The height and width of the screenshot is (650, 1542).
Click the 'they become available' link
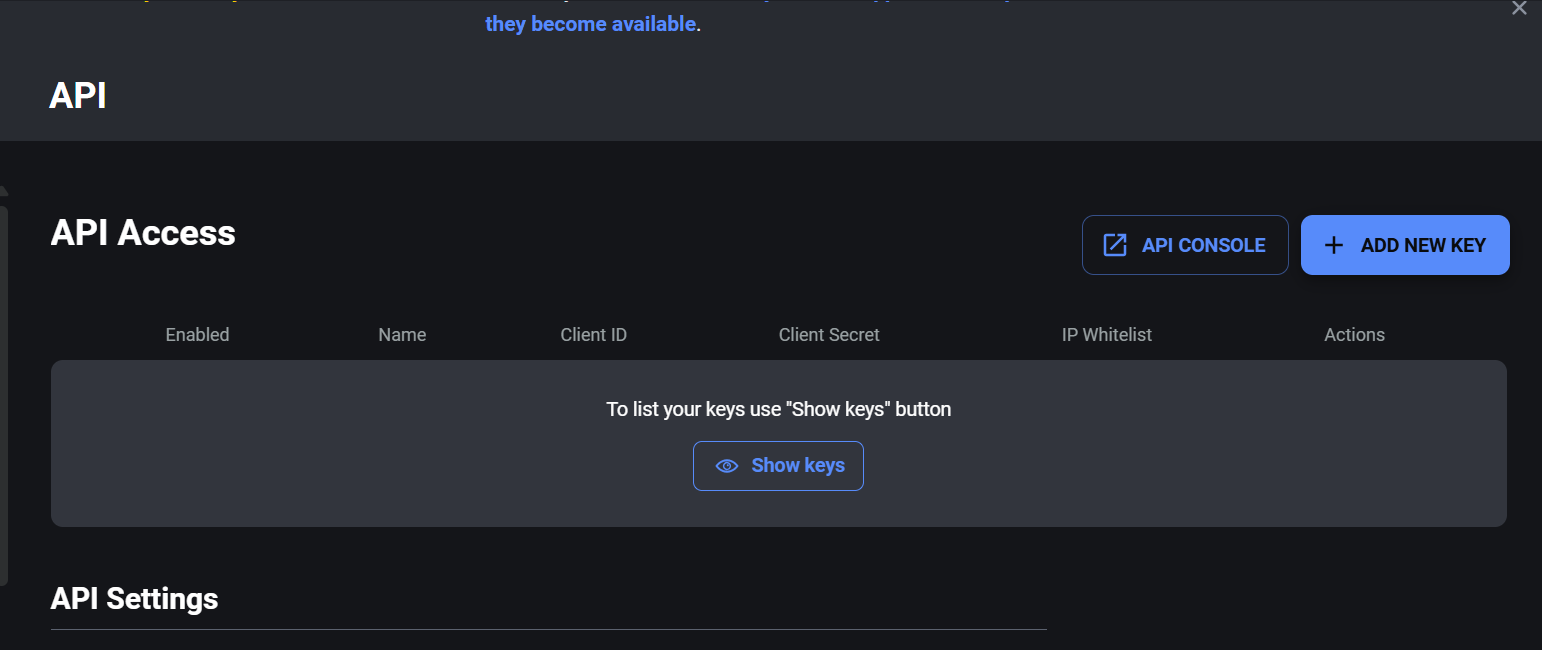(x=590, y=23)
